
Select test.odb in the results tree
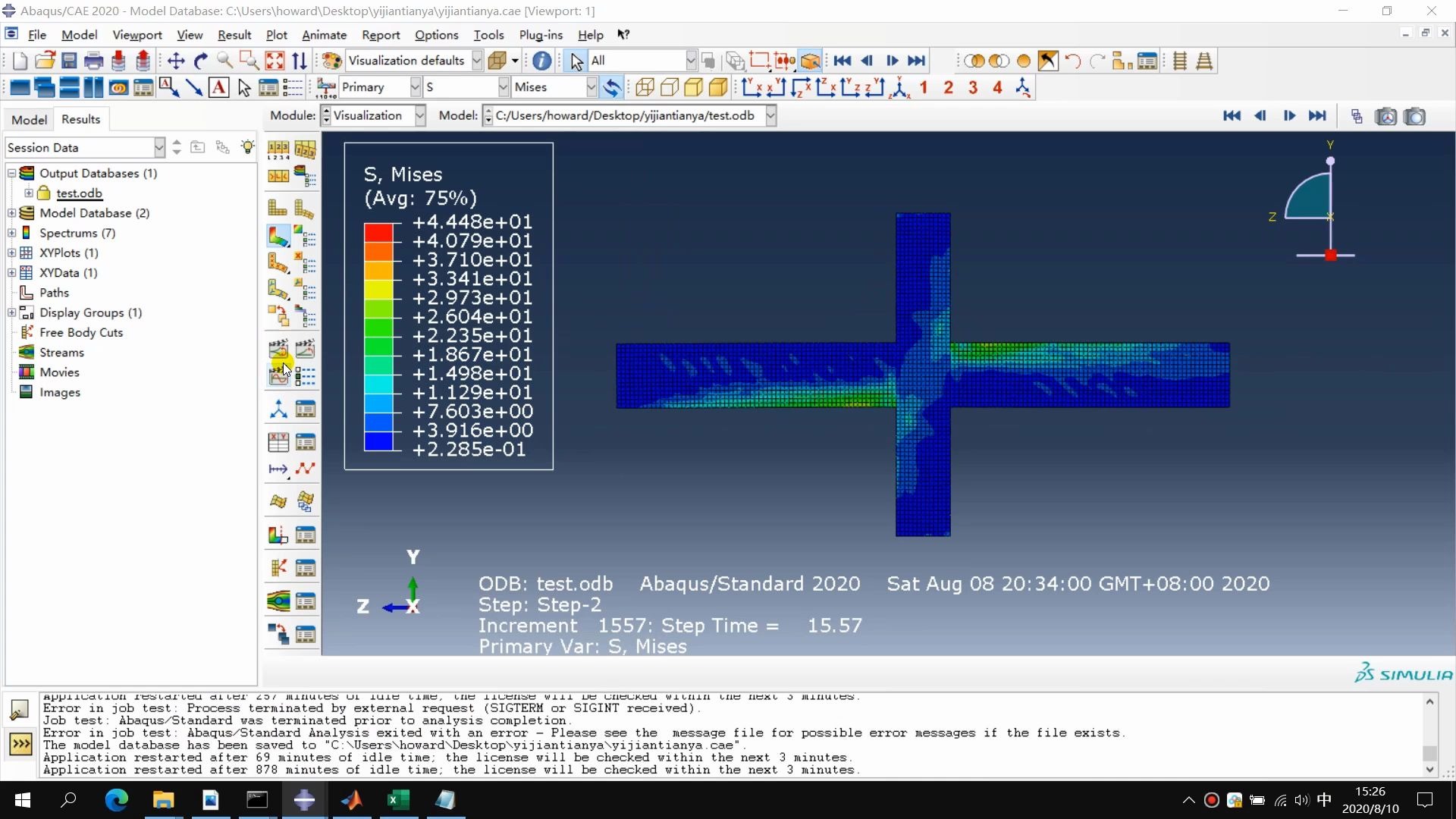pyautogui.click(x=79, y=193)
